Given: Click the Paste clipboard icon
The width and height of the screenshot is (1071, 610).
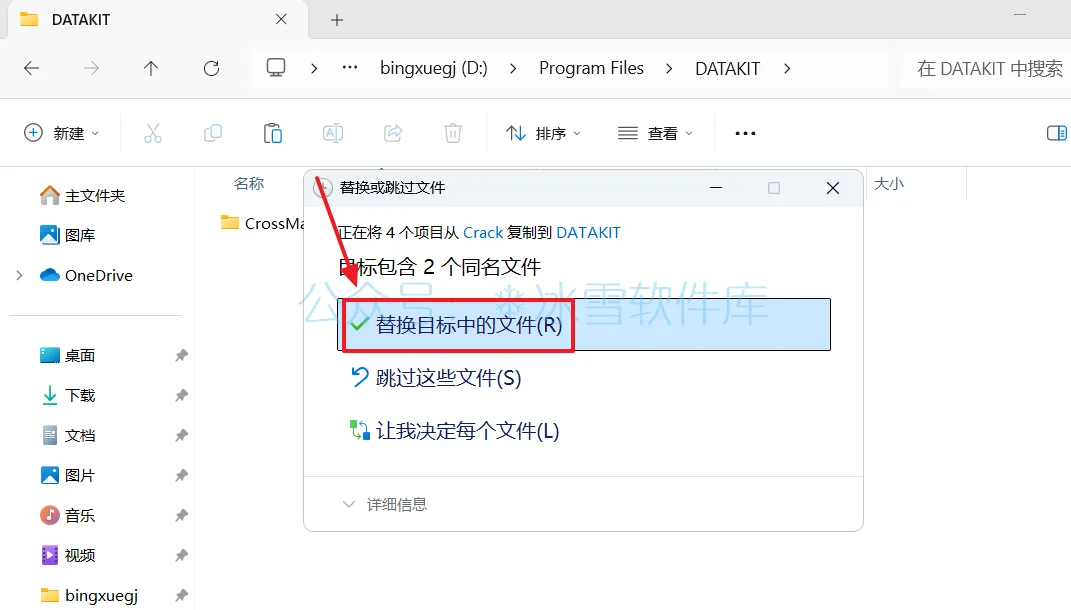Looking at the screenshot, I should click(x=273, y=133).
